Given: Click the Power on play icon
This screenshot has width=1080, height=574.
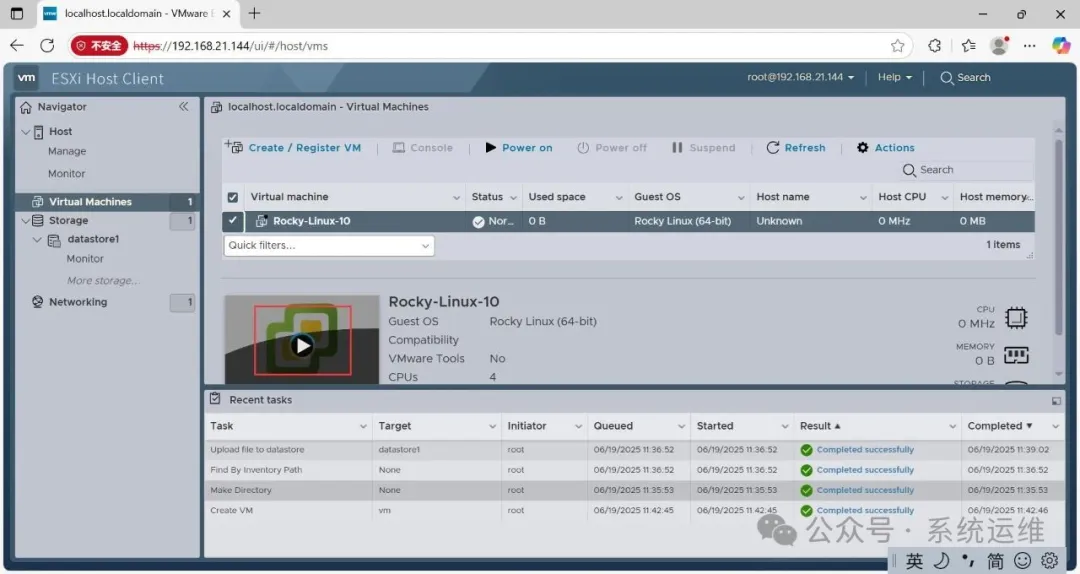Looking at the screenshot, I should [x=490, y=147].
